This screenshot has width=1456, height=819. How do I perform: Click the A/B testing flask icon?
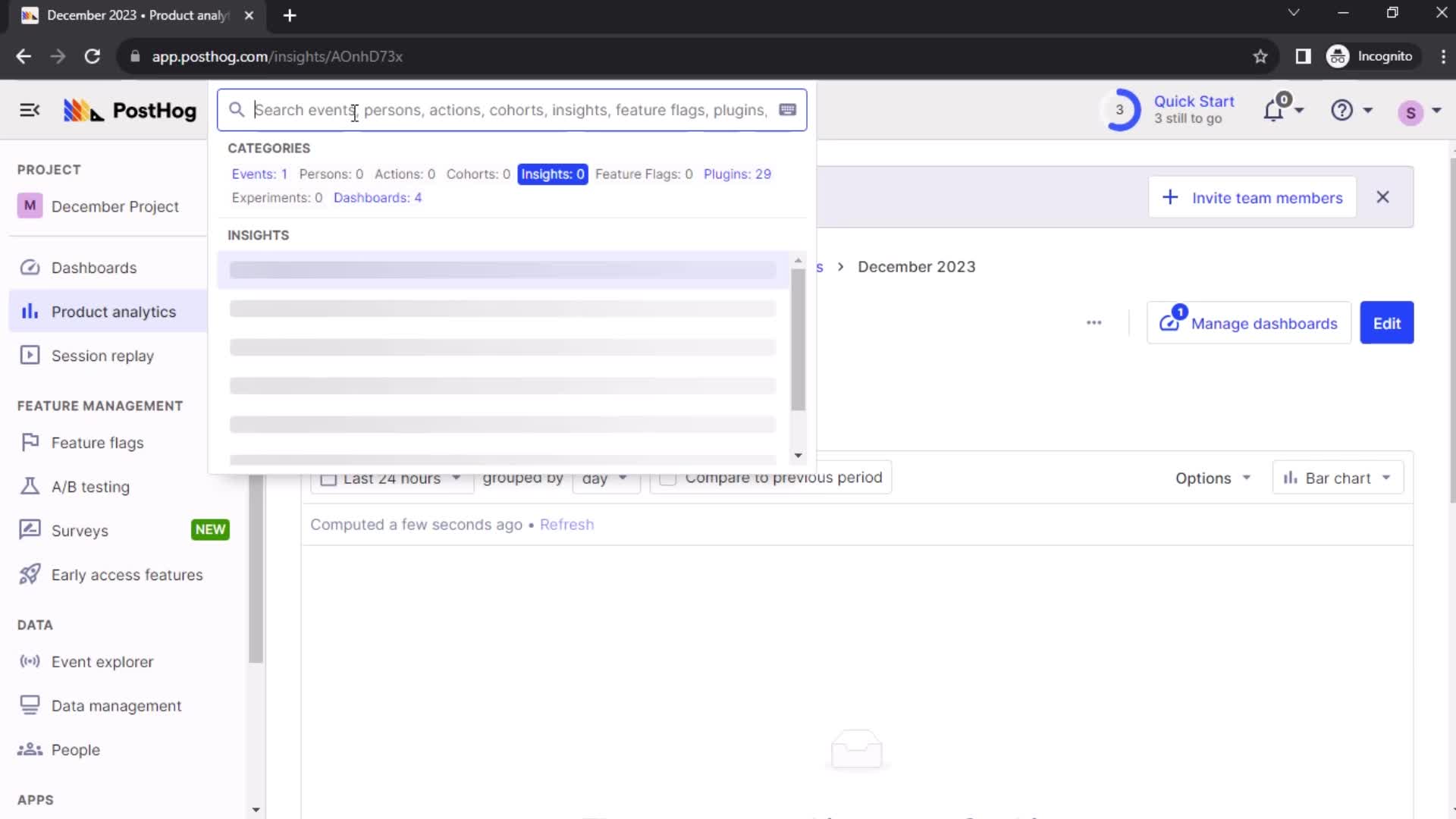coord(30,486)
